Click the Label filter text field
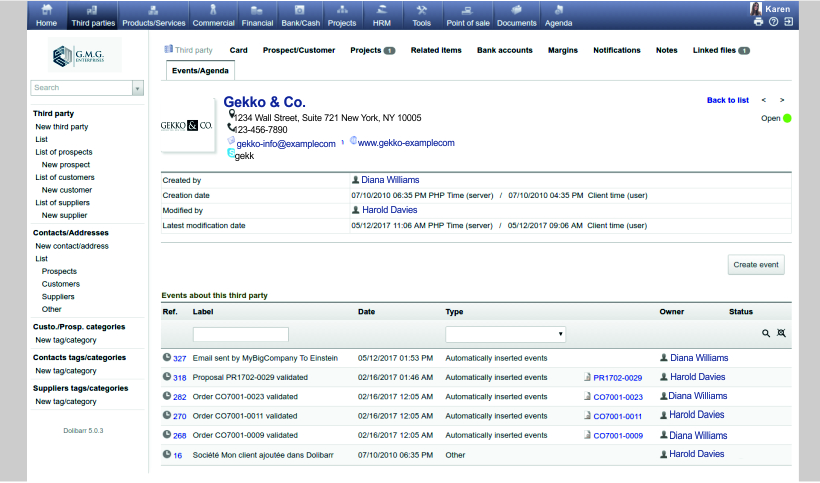This screenshot has height=483, width=820. [x=240, y=334]
